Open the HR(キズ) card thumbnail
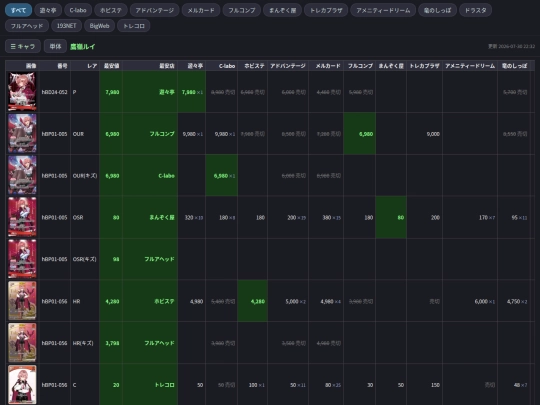Image resolution: width=540 pixels, height=405 pixels. click(22, 342)
